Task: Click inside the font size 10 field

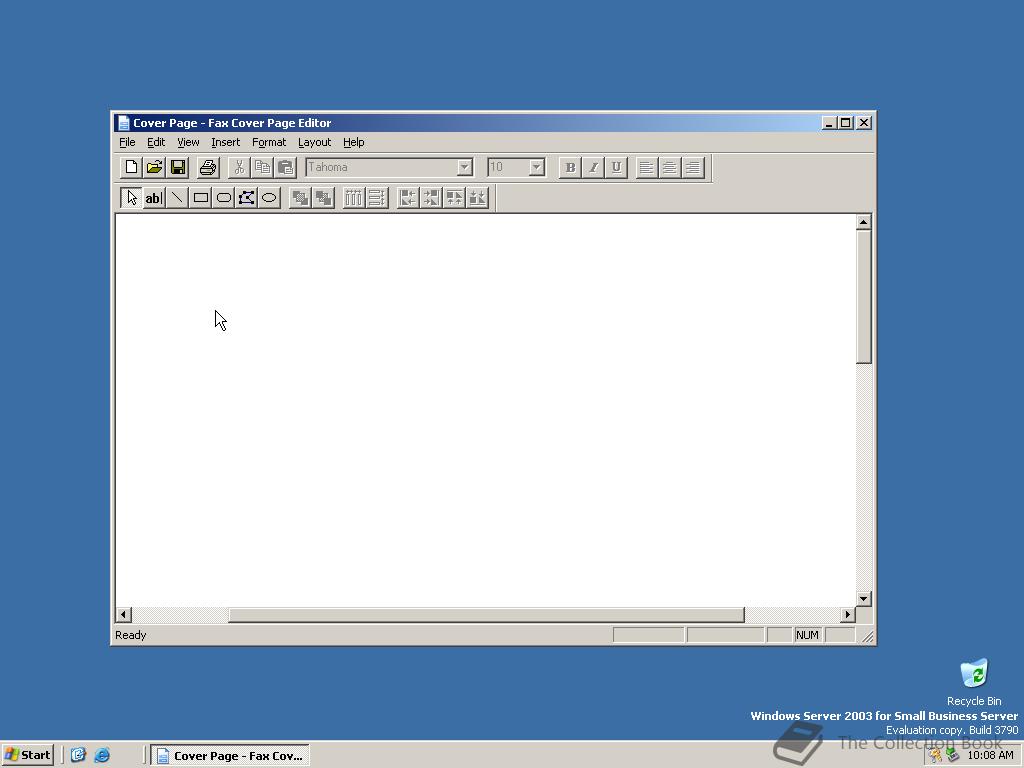Action: coord(508,167)
